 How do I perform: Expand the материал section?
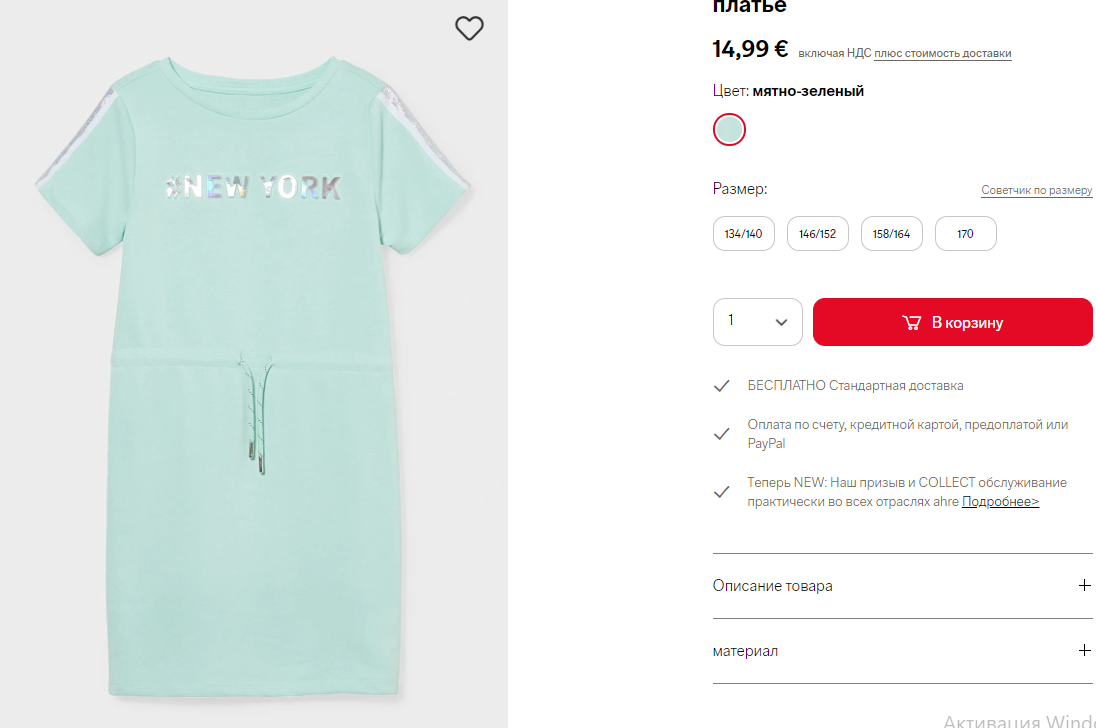coord(746,651)
